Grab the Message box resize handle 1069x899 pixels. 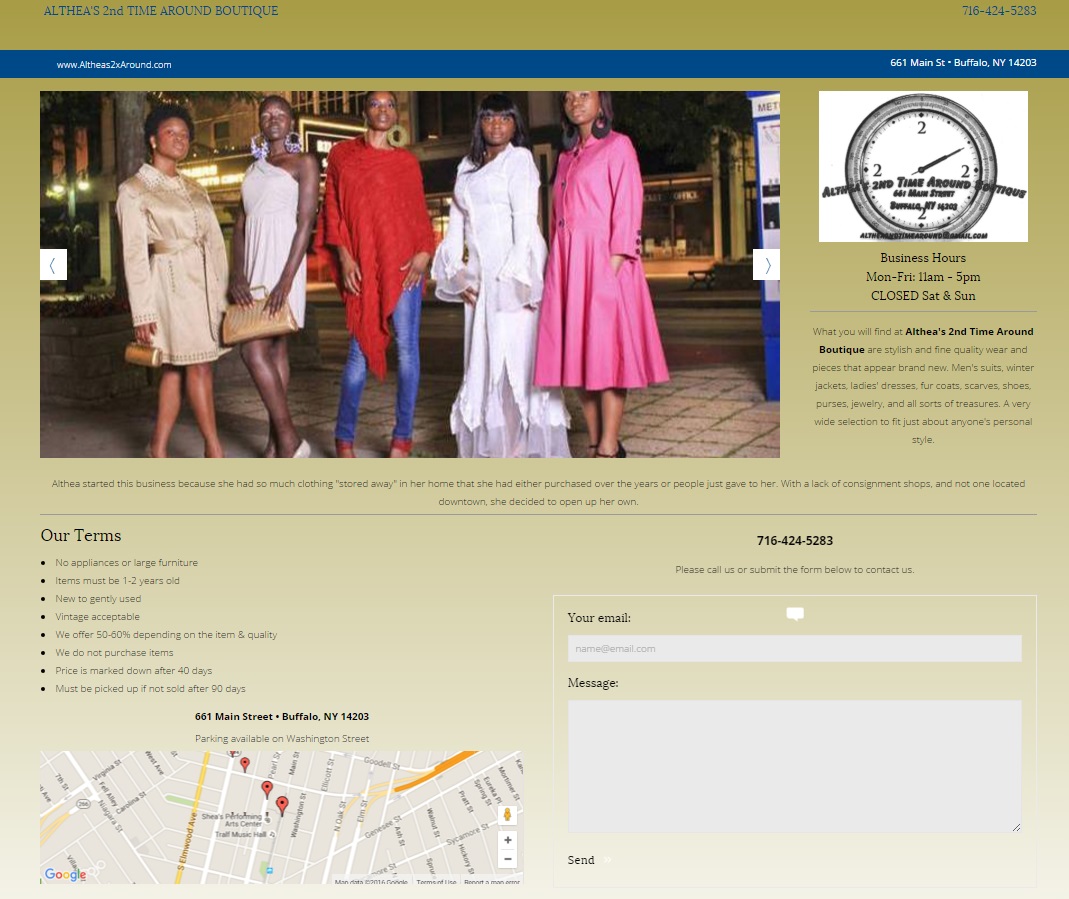pos(1017,827)
